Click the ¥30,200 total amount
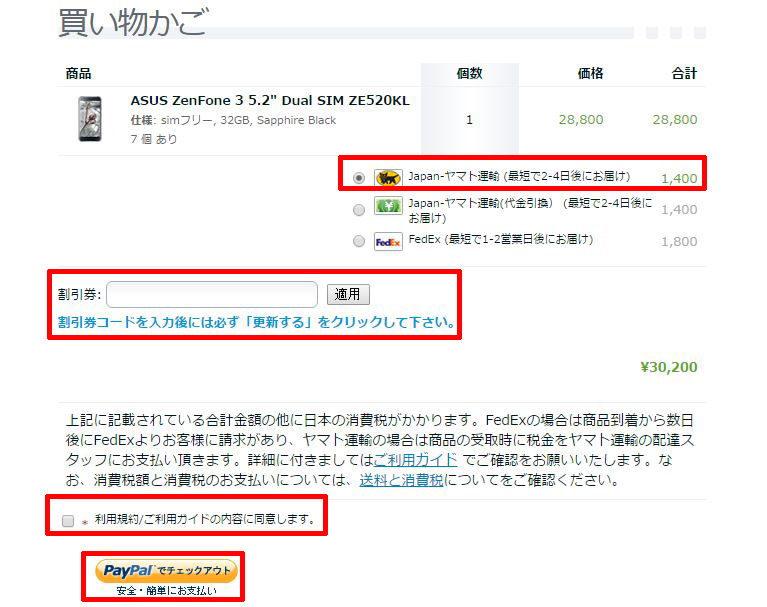This screenshot has width=767, height=607. [x=669, y=367]
